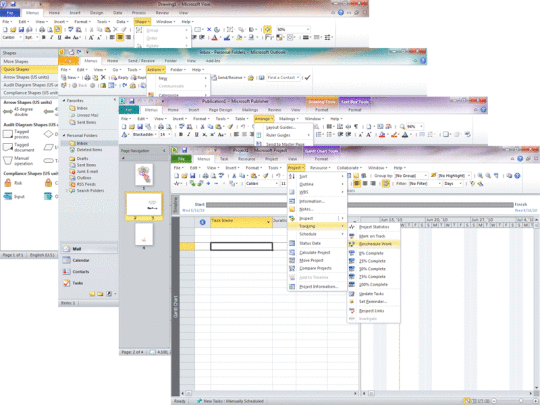
Task: Toggle highlighted center align in Visio toolbar
Action: [x=120, y=38]
